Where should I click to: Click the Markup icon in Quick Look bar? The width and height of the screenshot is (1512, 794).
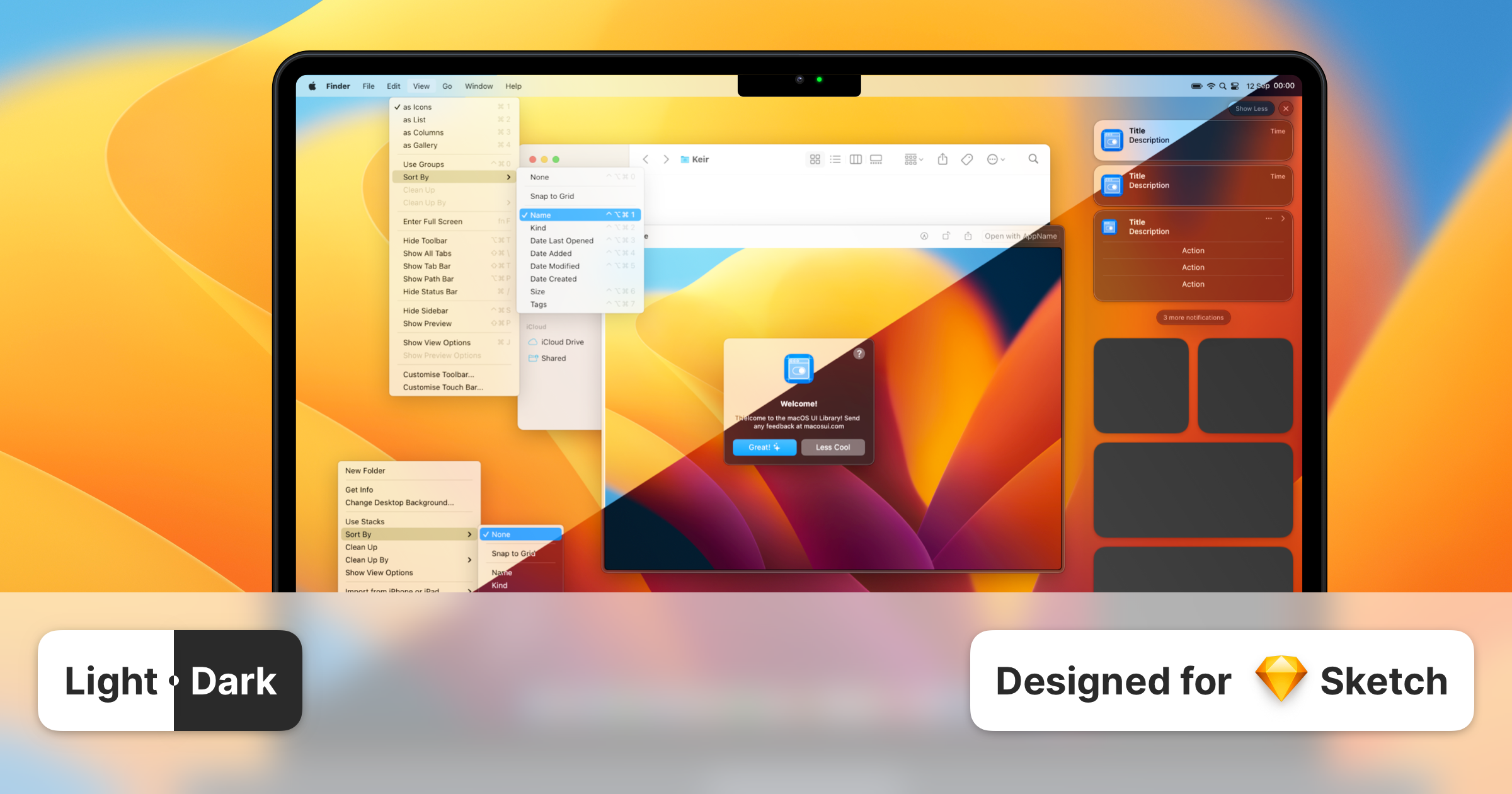pos(924,236)
